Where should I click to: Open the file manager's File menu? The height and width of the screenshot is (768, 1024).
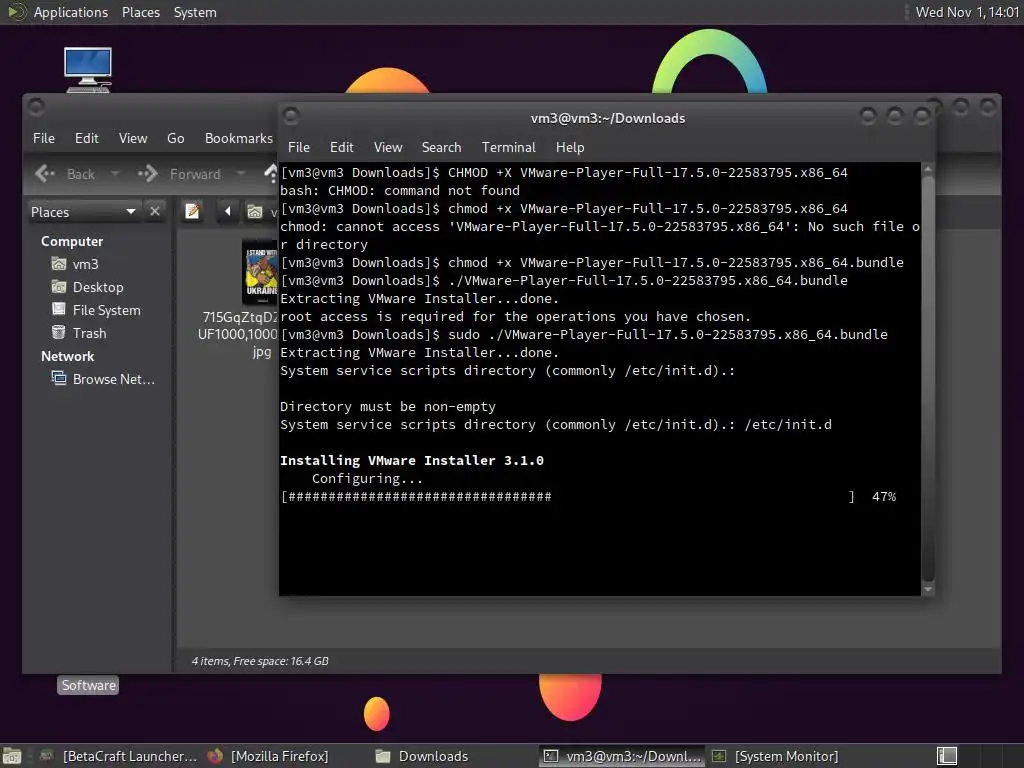pyautogui.click(x=44, y=138)
